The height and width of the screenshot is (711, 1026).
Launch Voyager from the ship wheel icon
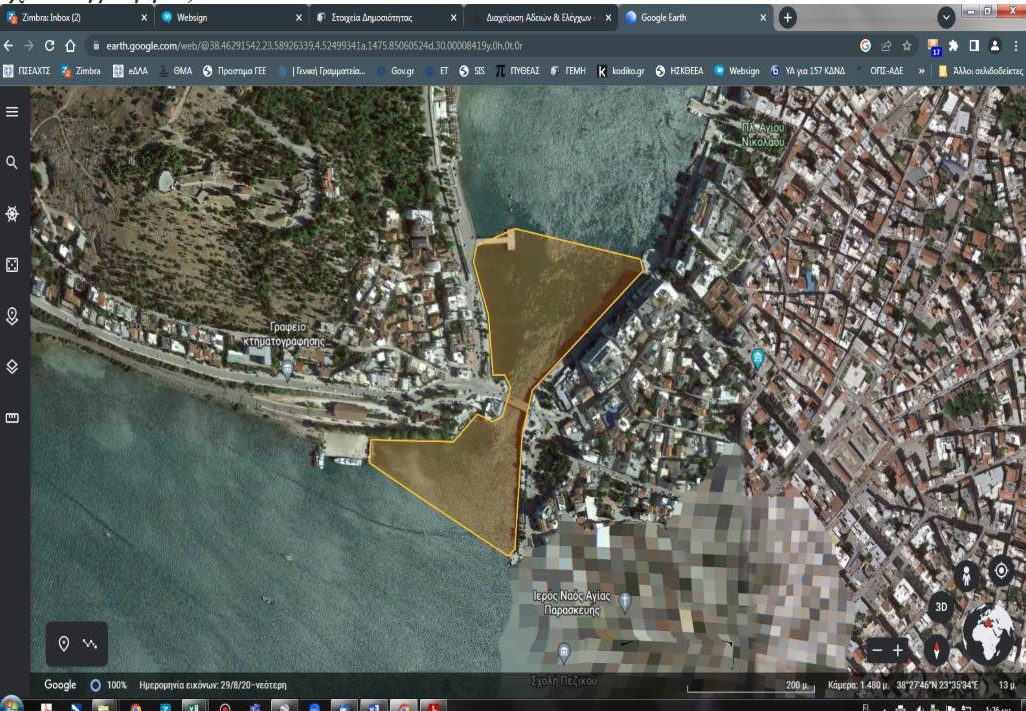[x=12, y=213]
